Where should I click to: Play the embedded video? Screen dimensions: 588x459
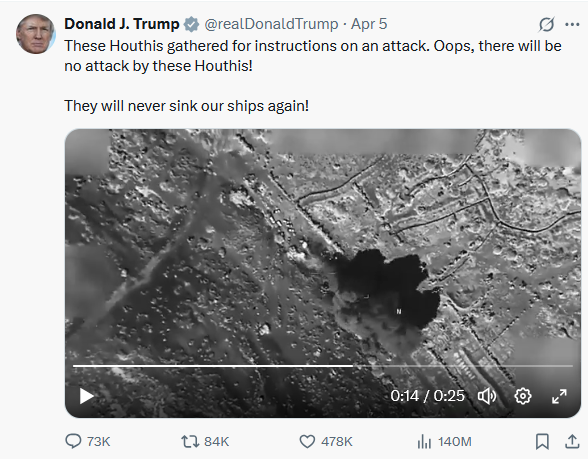click(x=87, y=396)
